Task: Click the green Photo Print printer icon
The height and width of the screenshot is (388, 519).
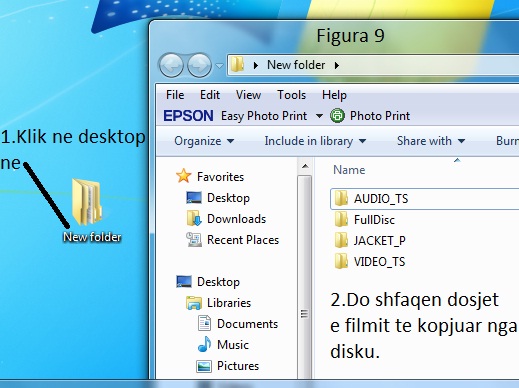Action: [337, 116]
